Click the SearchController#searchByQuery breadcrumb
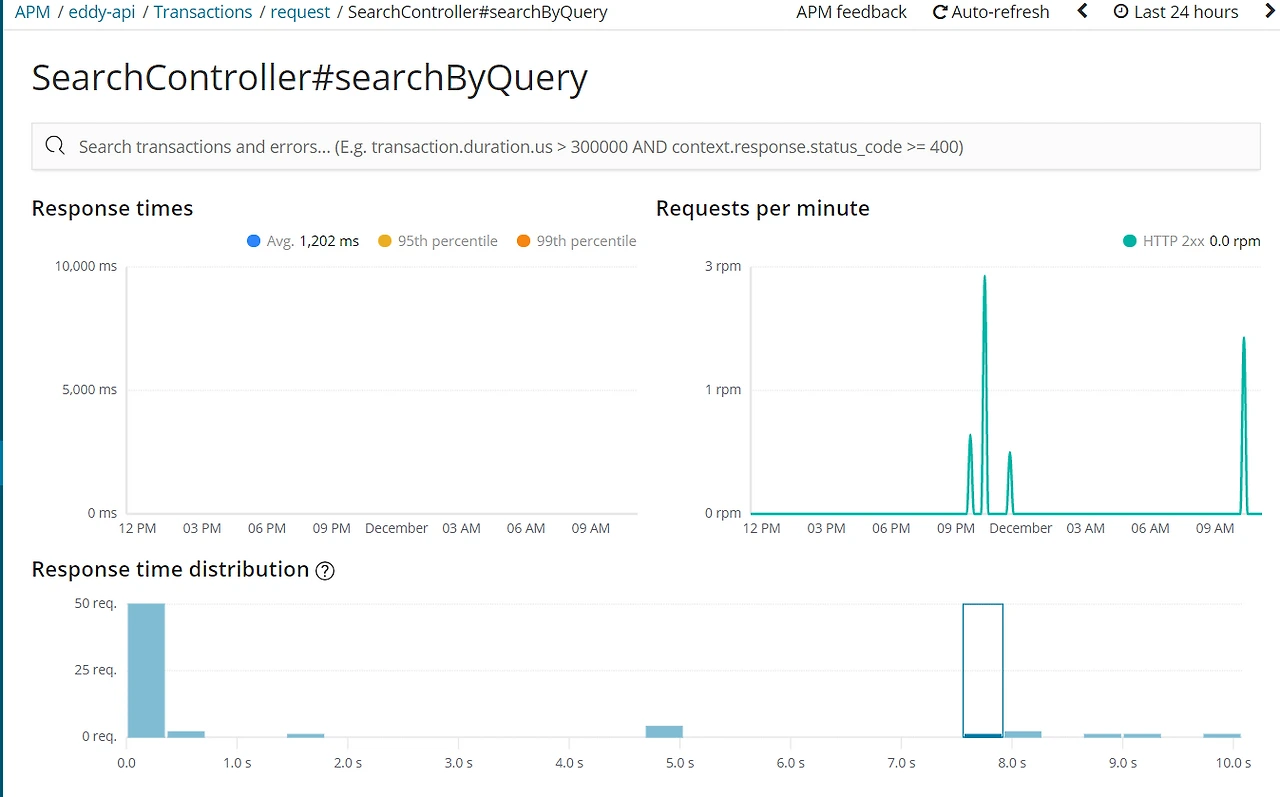The height and width of the screenshot is (797, 1280). [x=478, y=12]
